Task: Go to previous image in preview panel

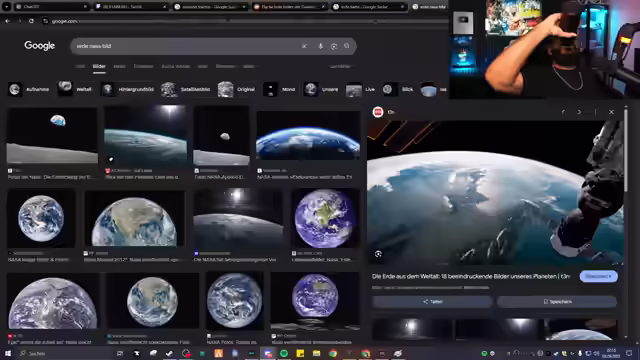Action: coord(563,112)
